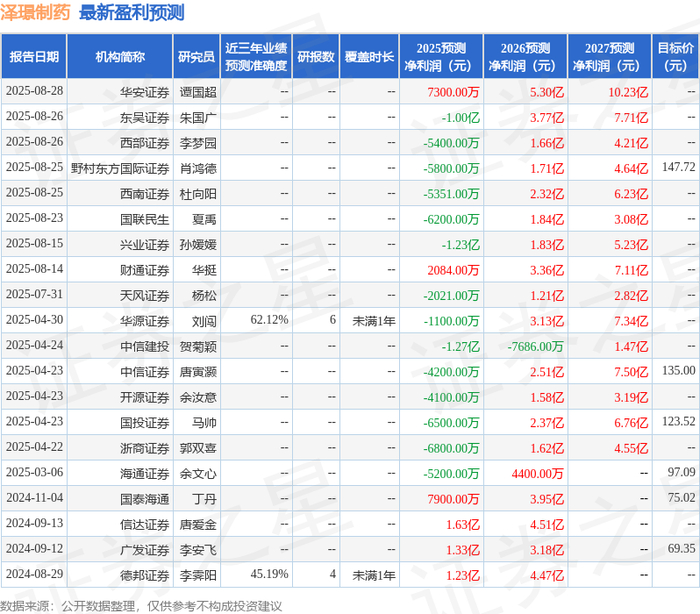Click the -7686.00万 forecast value
The image size is (700, 614).
535,347
